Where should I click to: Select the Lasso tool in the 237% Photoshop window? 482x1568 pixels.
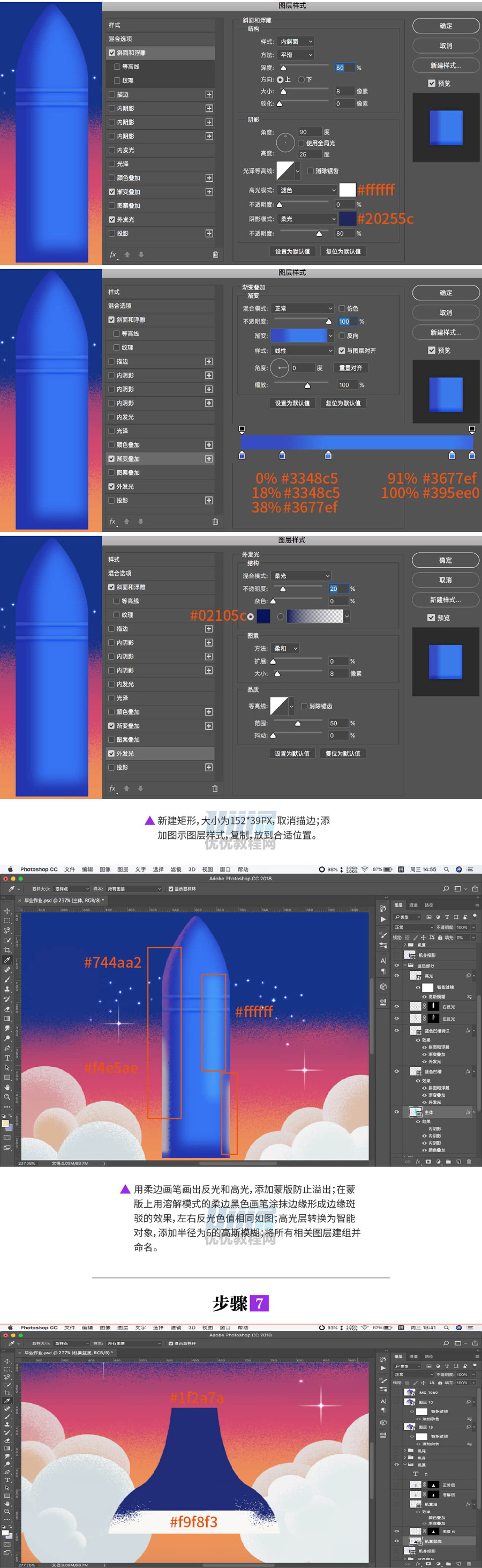7,931
